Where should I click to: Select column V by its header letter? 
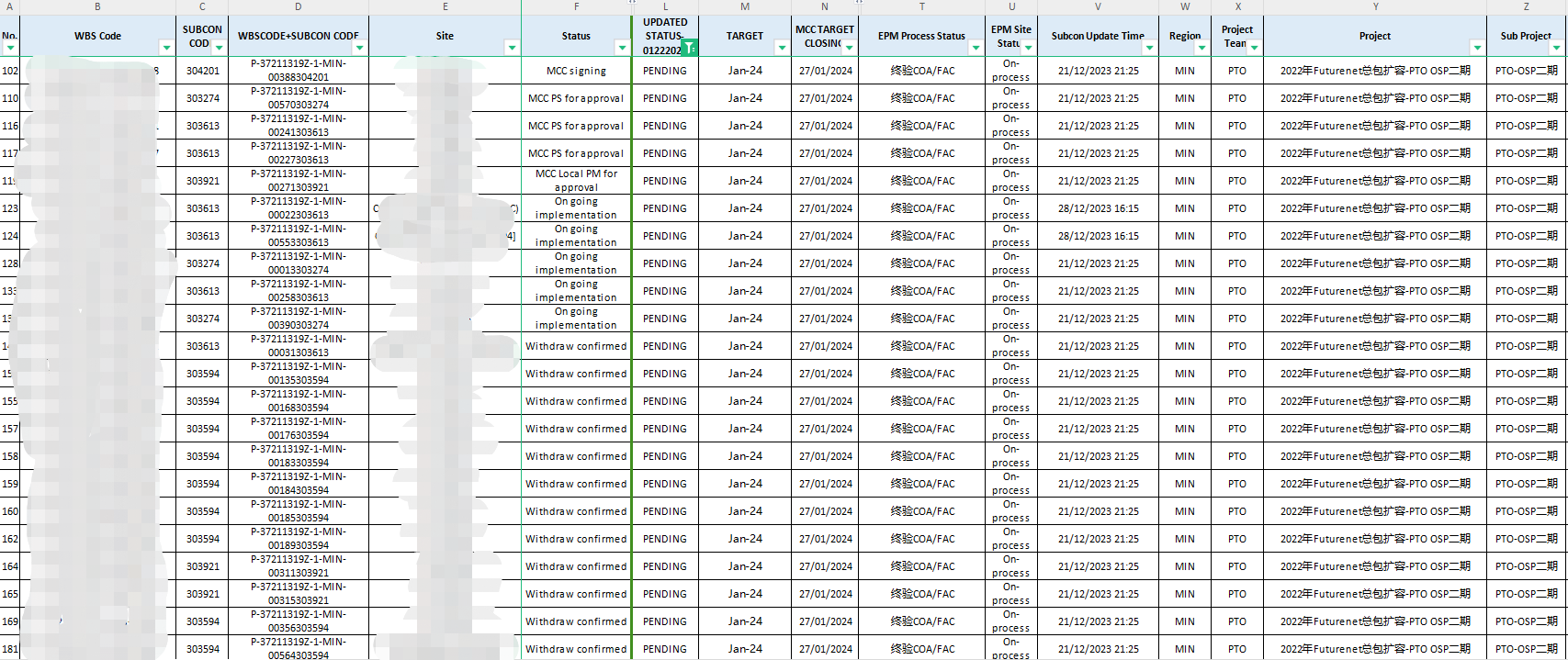click(1098, 6)
